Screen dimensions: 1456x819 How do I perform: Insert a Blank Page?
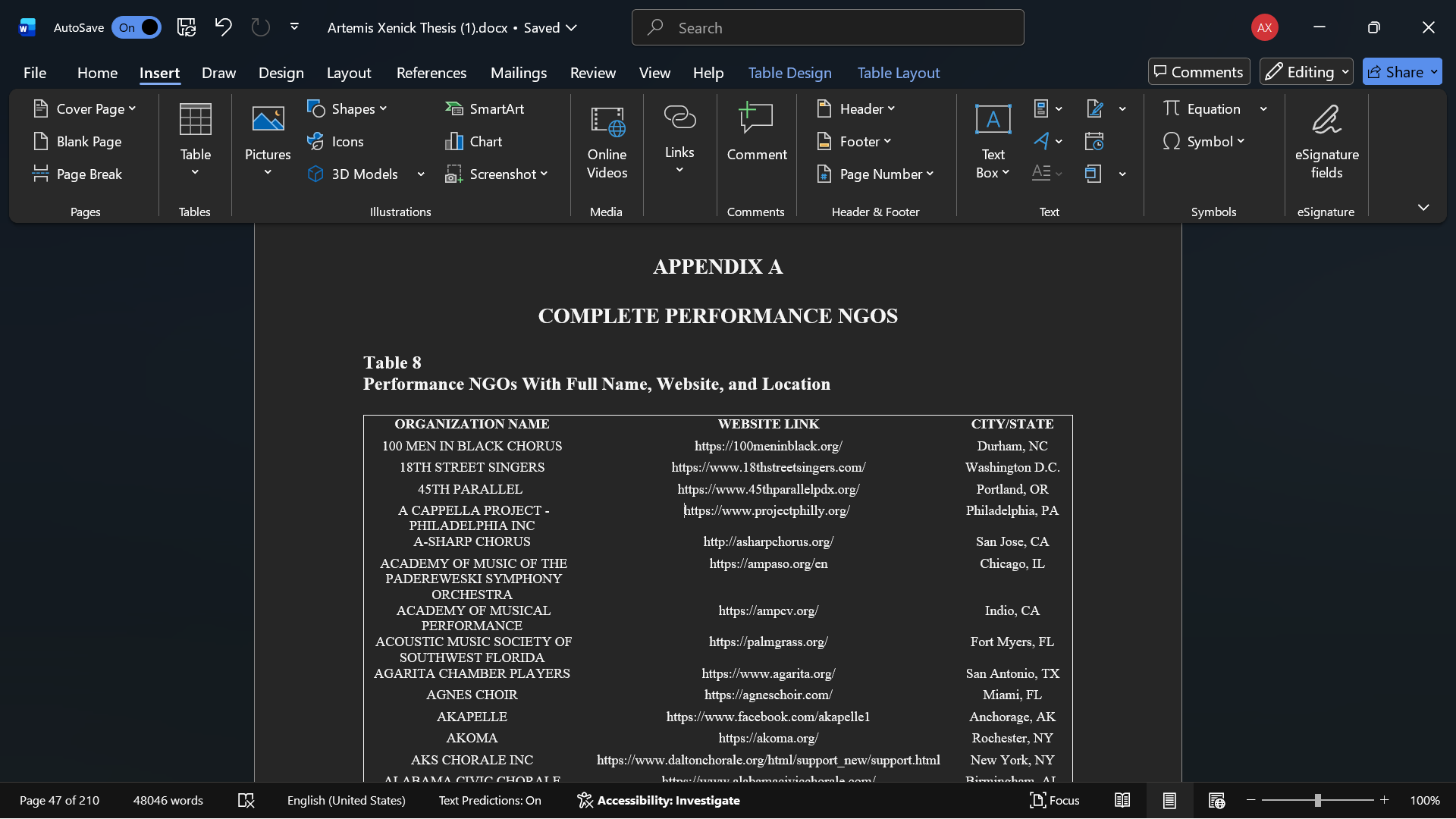(x=77, y=142)
